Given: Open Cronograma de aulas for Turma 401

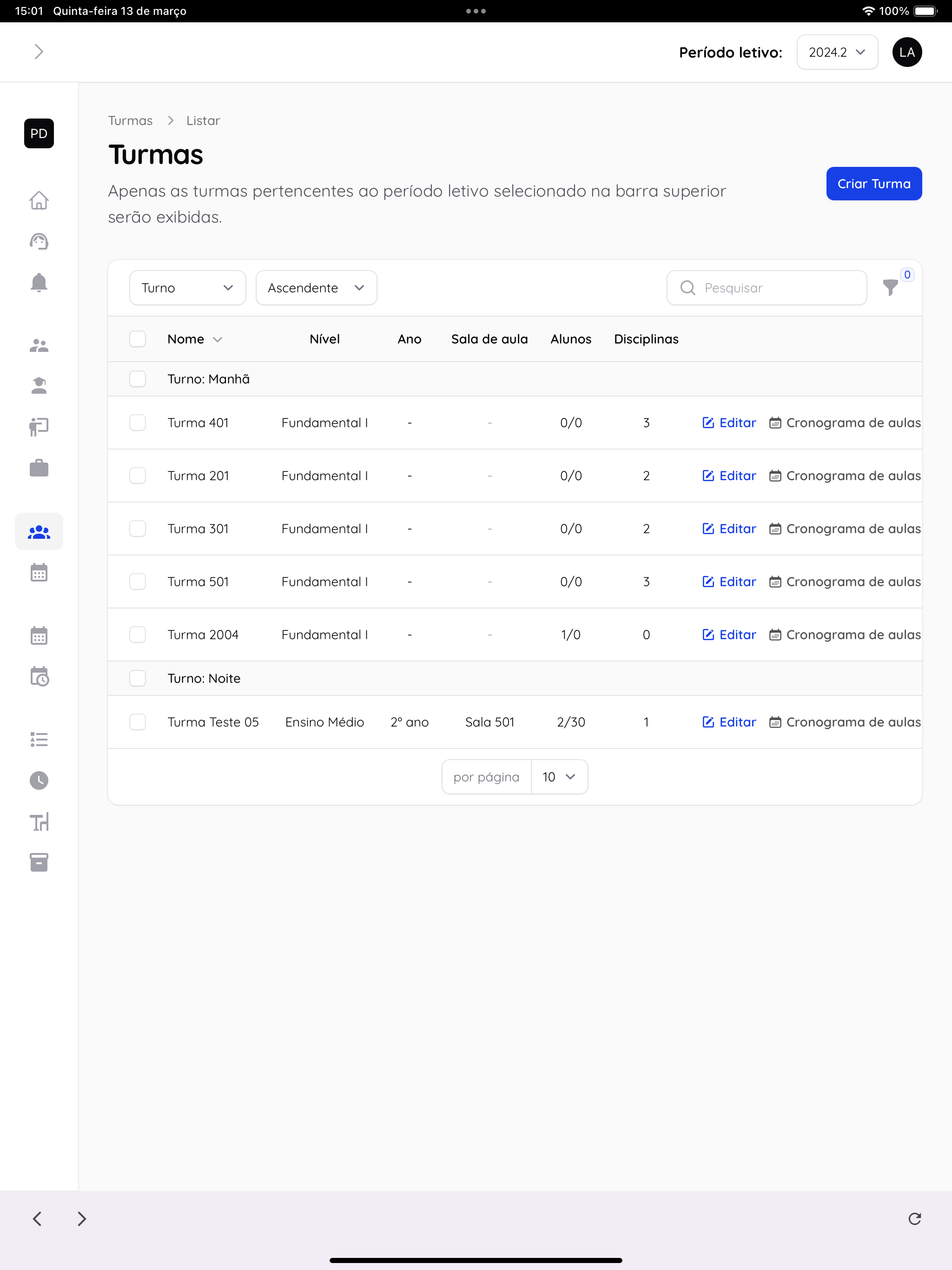Looking at the screenshot, I should 845,423.
